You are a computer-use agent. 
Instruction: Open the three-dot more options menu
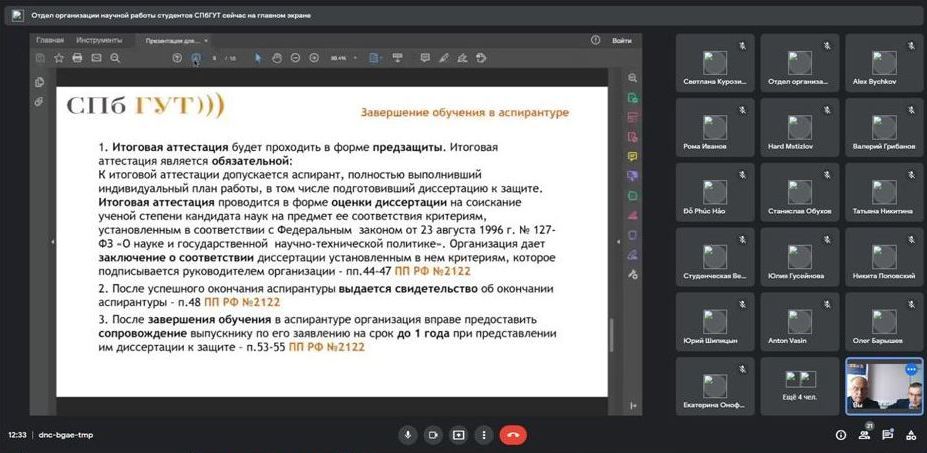[x=484, y=435]
